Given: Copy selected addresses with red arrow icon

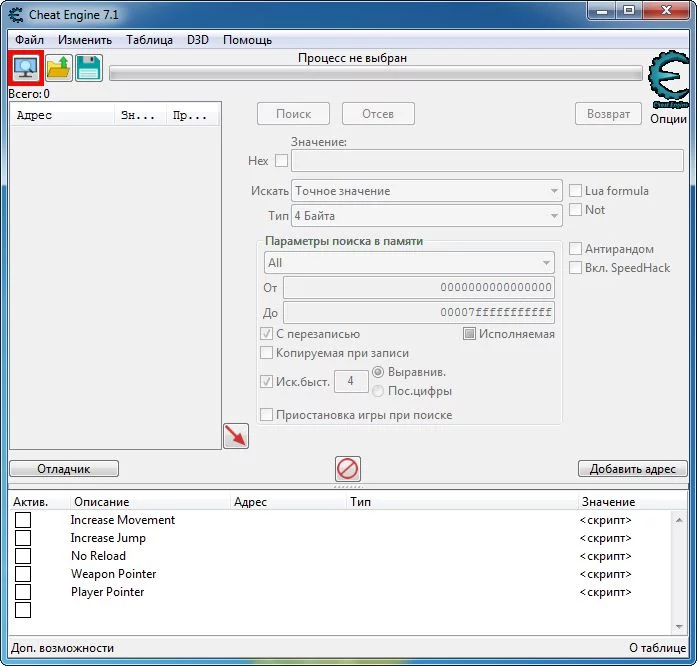Looking at the screenshot, I should coord(236,436).
